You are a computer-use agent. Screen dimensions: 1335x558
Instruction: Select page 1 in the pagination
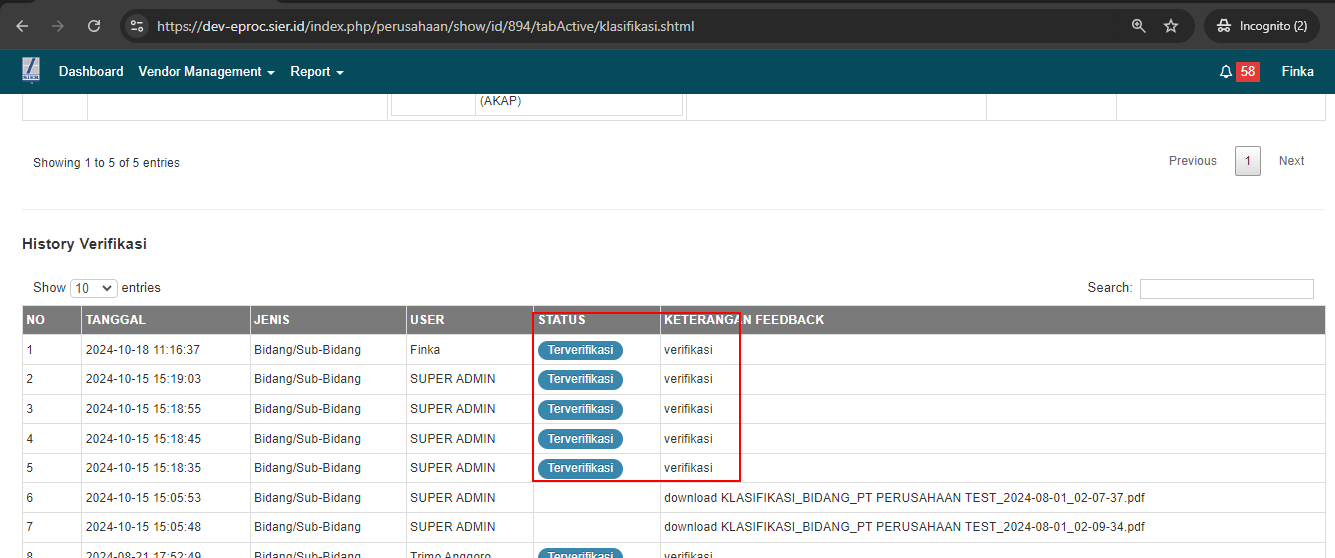[1247, 161]
